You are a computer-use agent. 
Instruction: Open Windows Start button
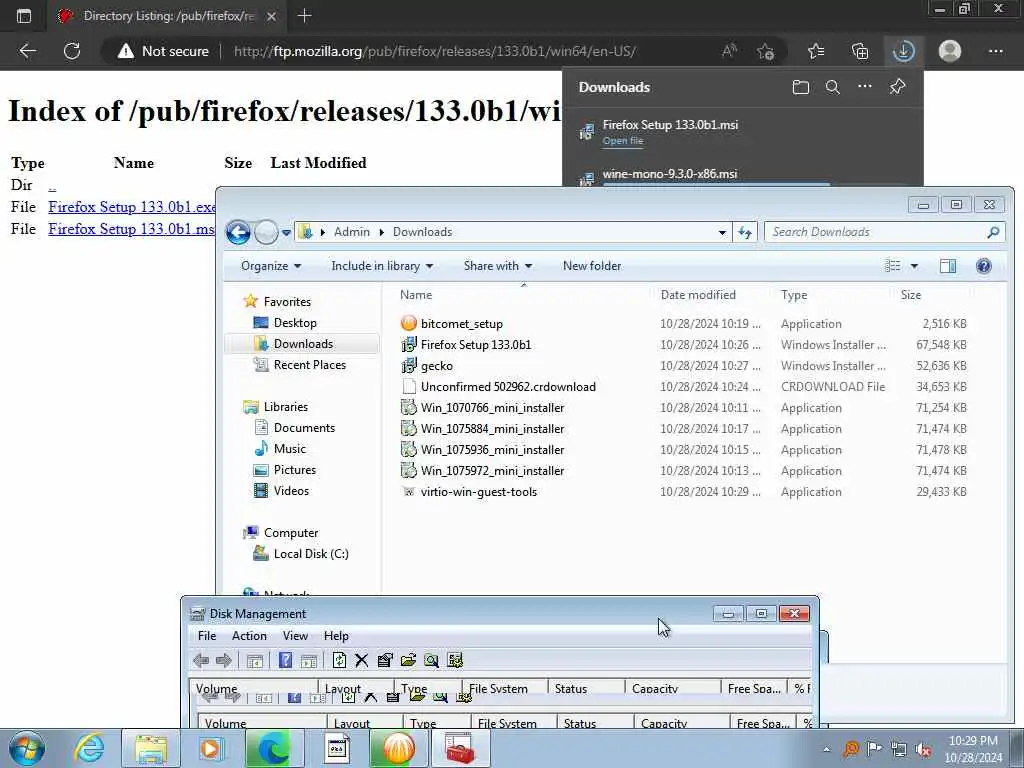(x=27, y=748)
